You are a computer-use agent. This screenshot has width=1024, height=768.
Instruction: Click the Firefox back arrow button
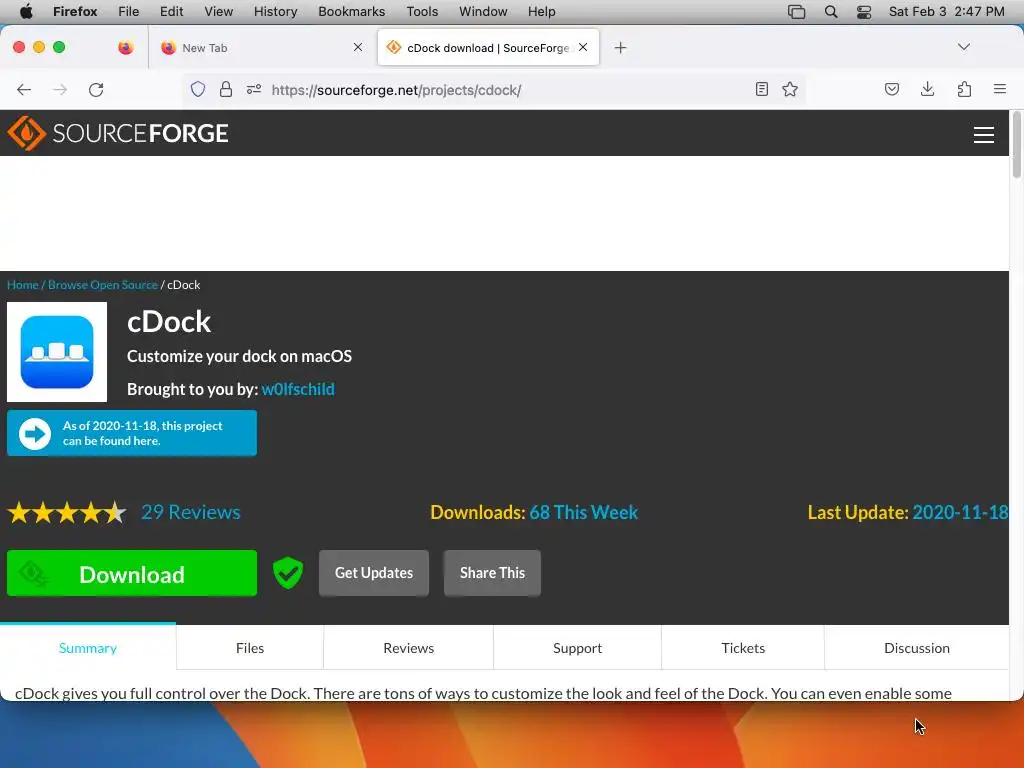tap(24, 89)
